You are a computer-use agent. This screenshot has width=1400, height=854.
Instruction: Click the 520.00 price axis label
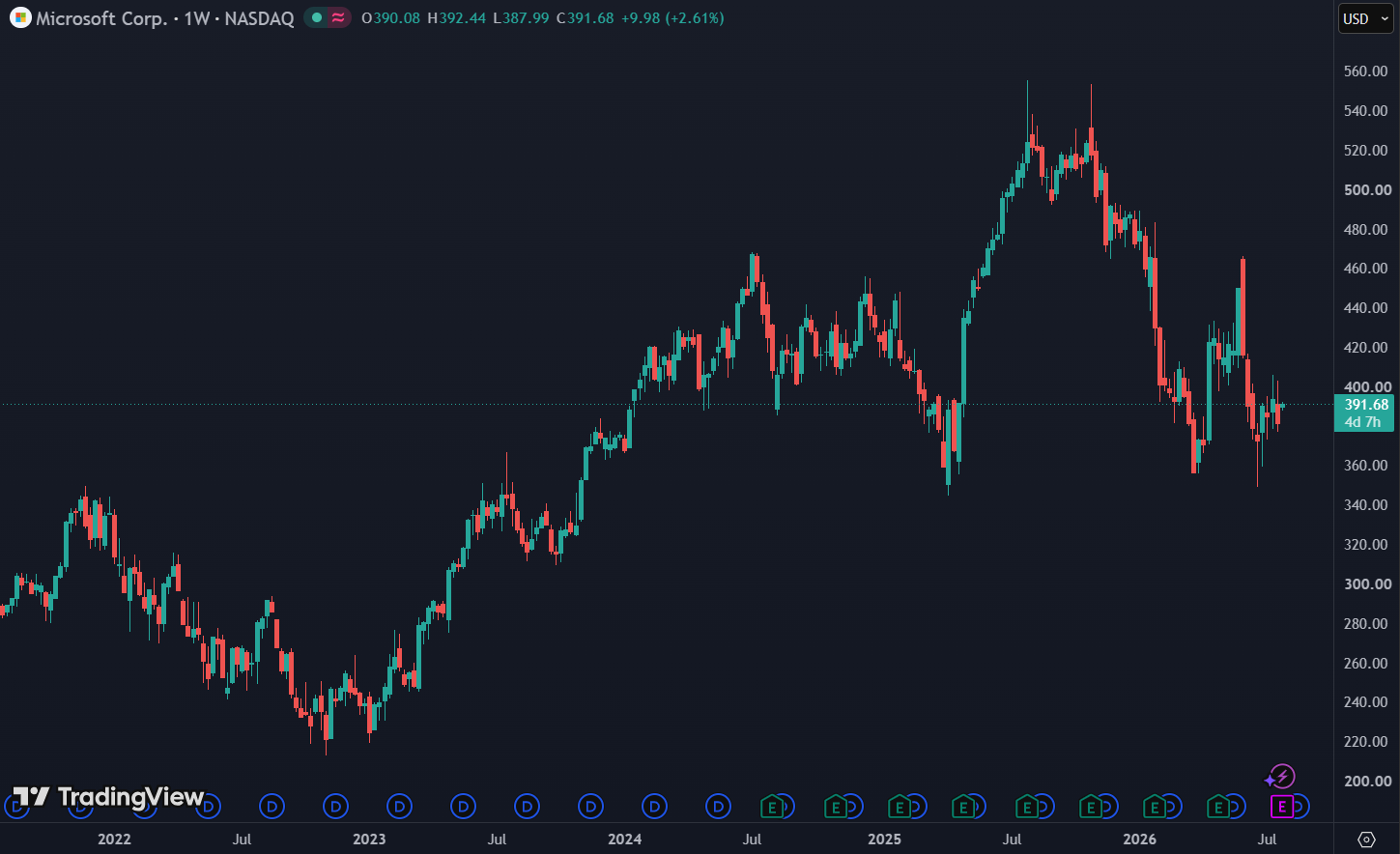click(x=1366, y=151)
